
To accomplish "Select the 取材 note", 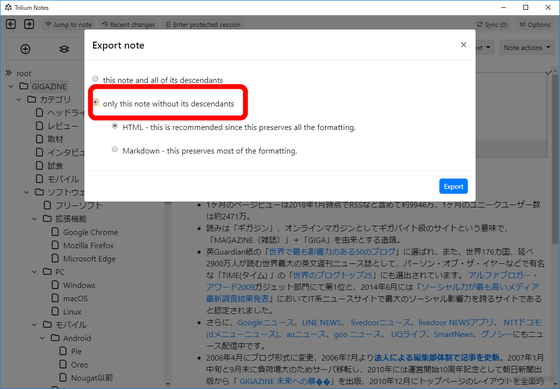I will pos(55,139).
